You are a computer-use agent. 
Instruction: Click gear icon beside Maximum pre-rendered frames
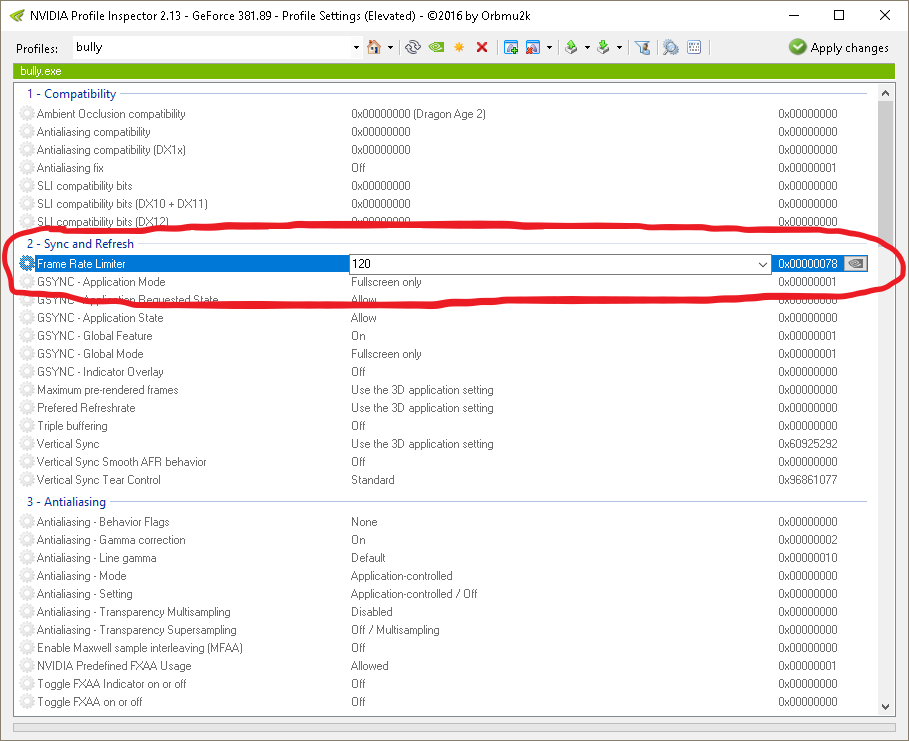27,390
